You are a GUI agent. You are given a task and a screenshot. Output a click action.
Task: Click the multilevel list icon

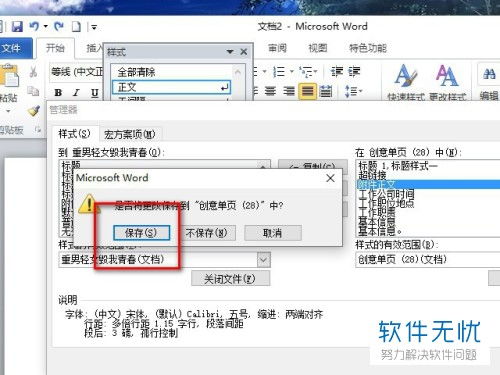(306, 71)
